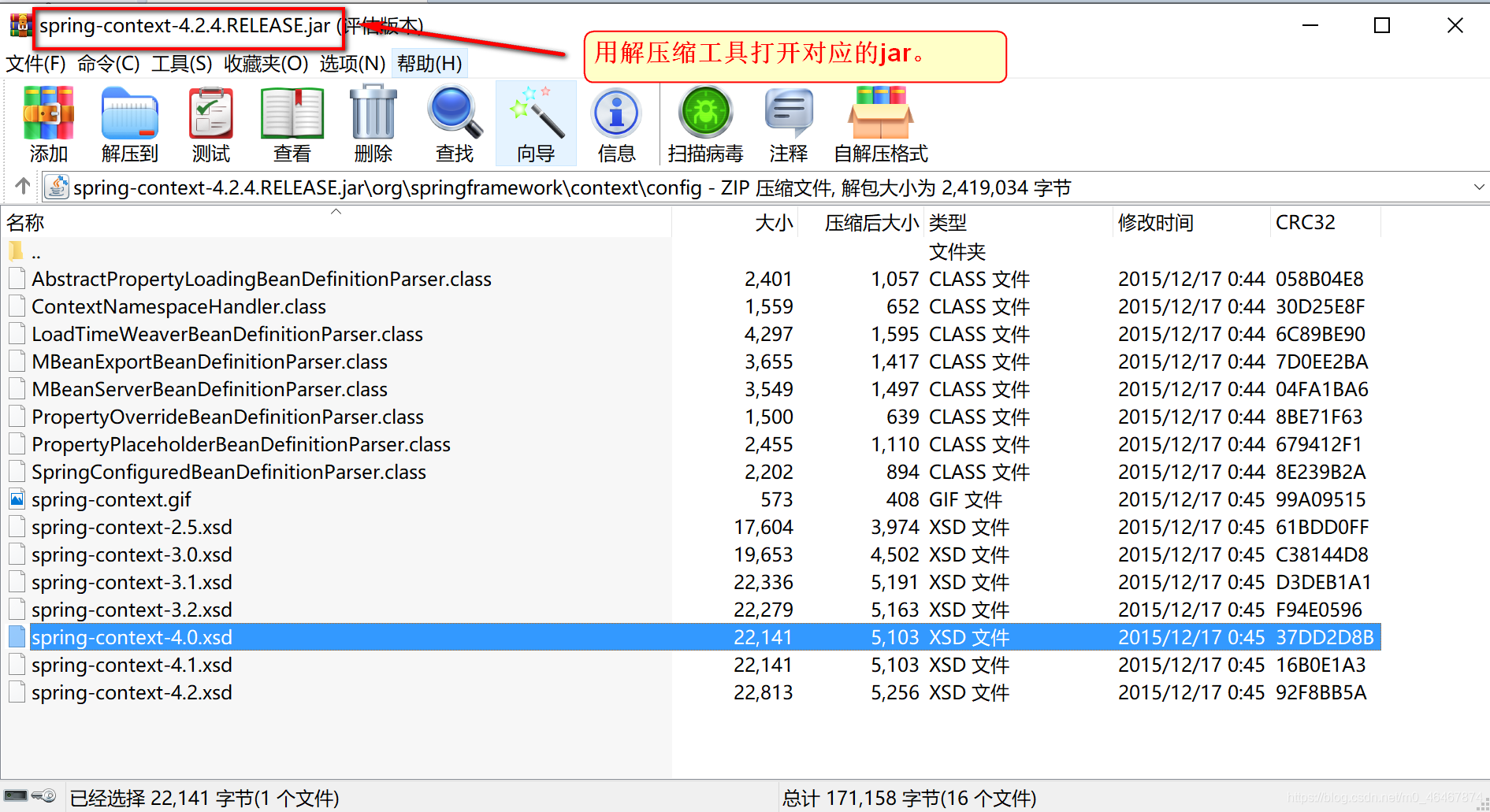Select spring-context-3.1.xsd file name
The width and height of the screenshot is (1490, 812).
point(132,582)
